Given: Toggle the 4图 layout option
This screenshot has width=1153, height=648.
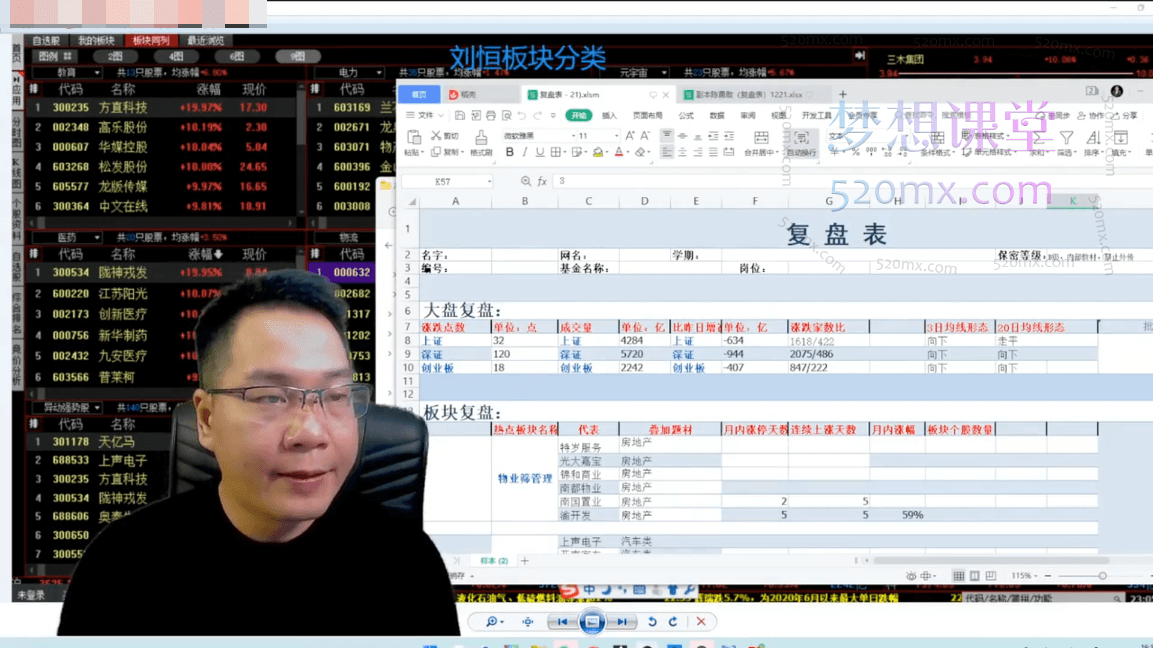Looking at the screenshot, I should pos(176,57).
